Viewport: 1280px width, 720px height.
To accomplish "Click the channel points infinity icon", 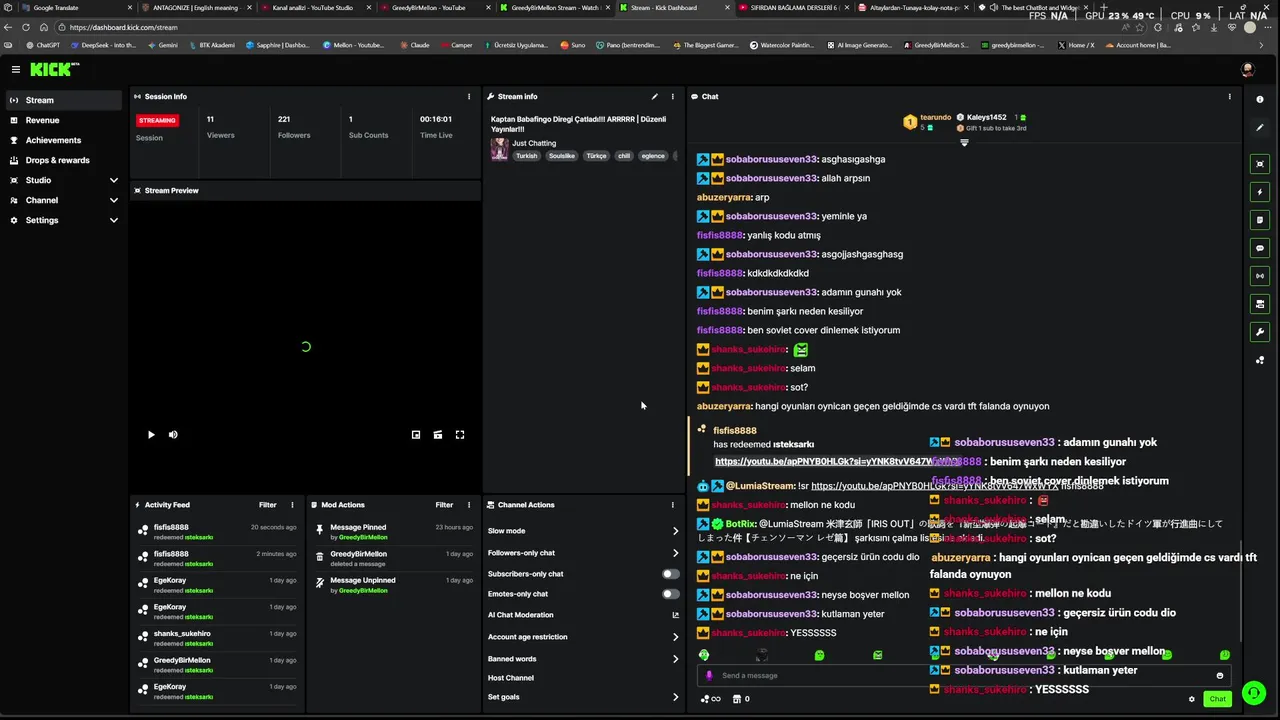I will point(711,699).
